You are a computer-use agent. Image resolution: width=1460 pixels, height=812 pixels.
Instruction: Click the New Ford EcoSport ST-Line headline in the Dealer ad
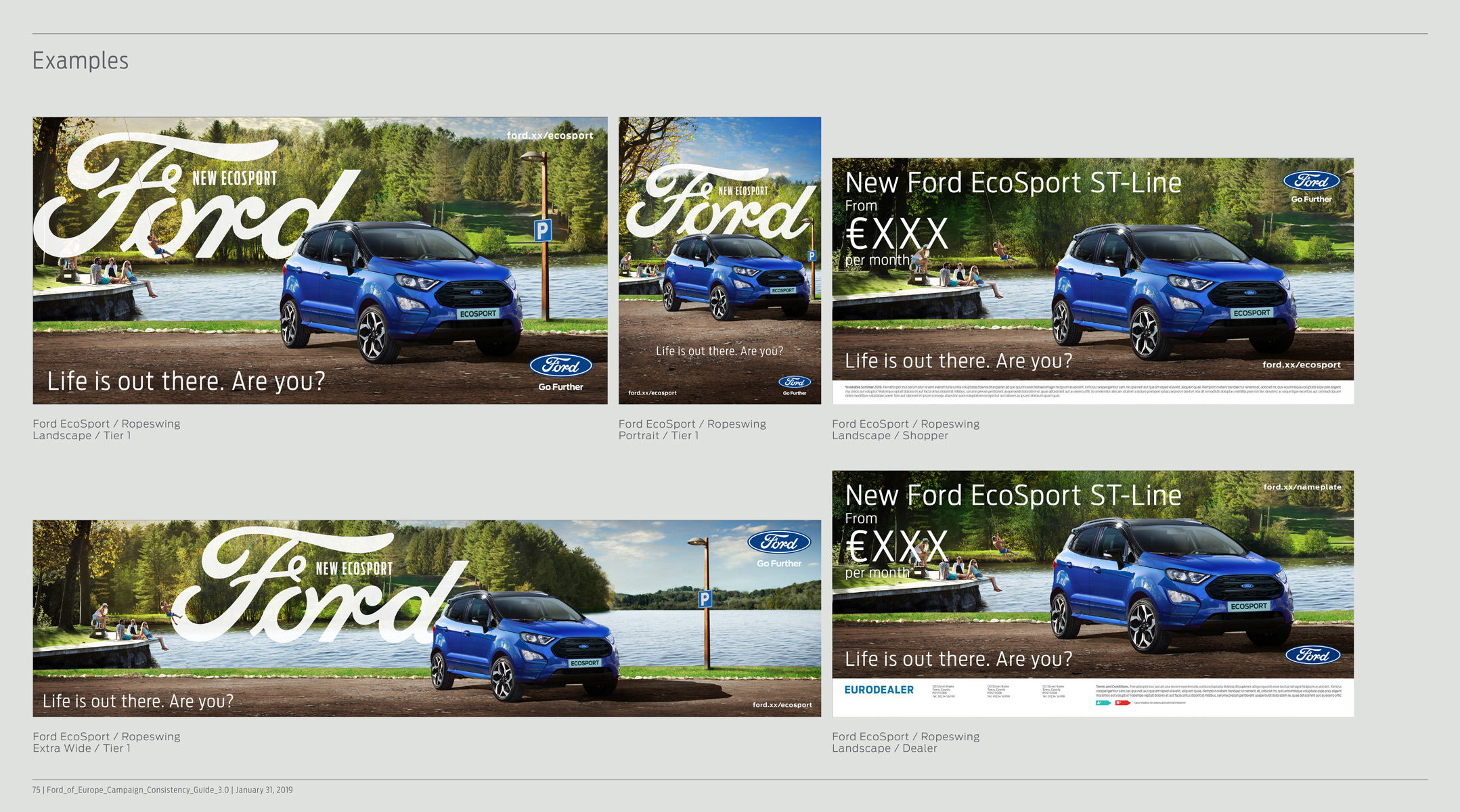tap(1013, 495)
